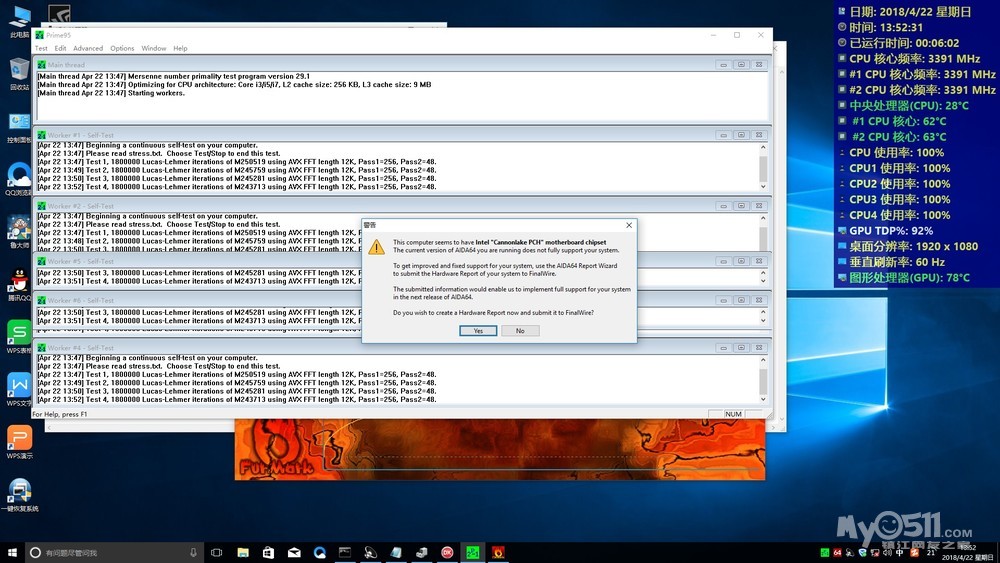Click the Cortana search box
Image resolution: width=1000 pixels, height=563 pixels.
coord(113,552)
